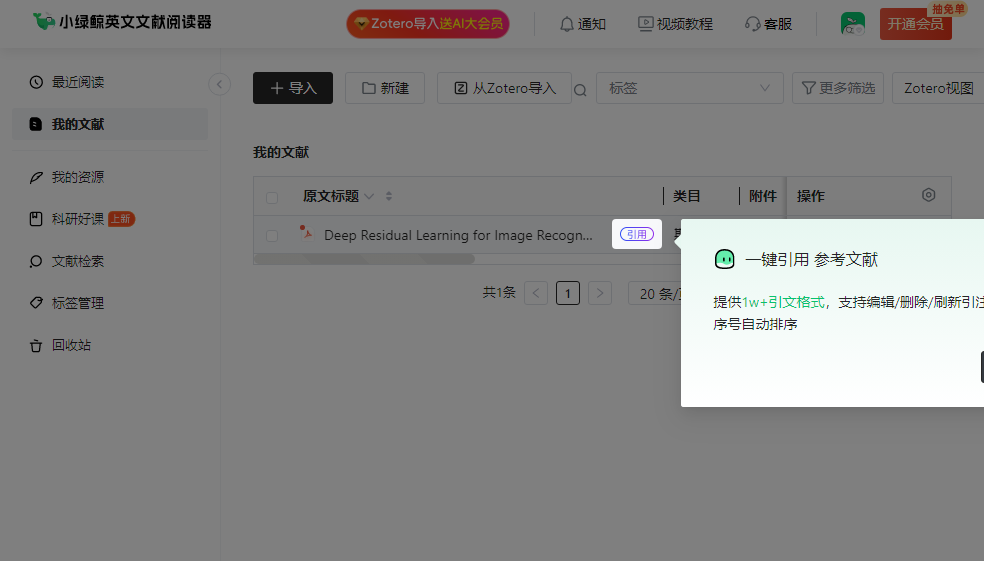
Task: Click the 上新 badge beside 科研好课
Action: 121,219
